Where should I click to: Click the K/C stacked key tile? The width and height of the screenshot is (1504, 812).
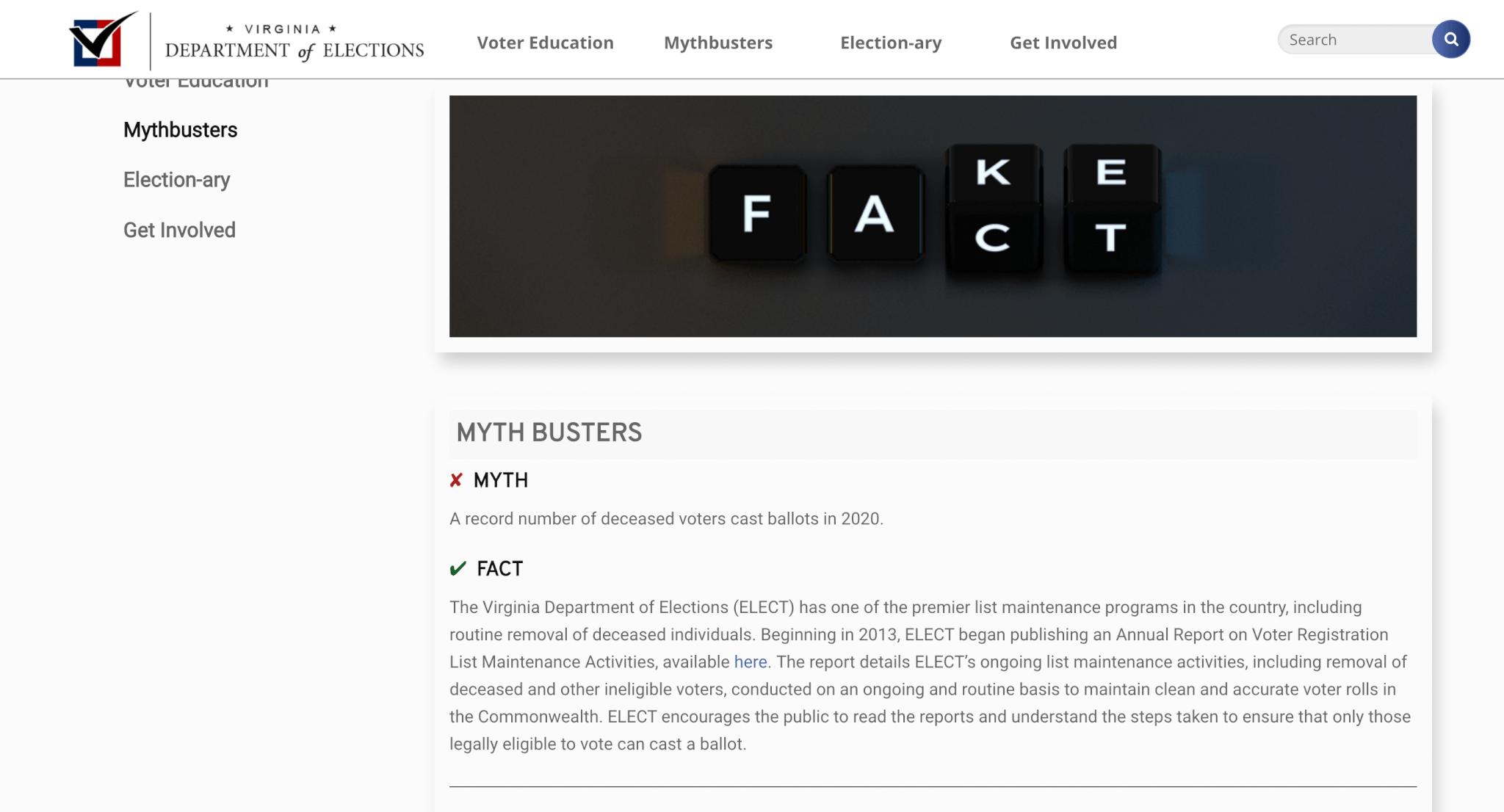(993, 208)
